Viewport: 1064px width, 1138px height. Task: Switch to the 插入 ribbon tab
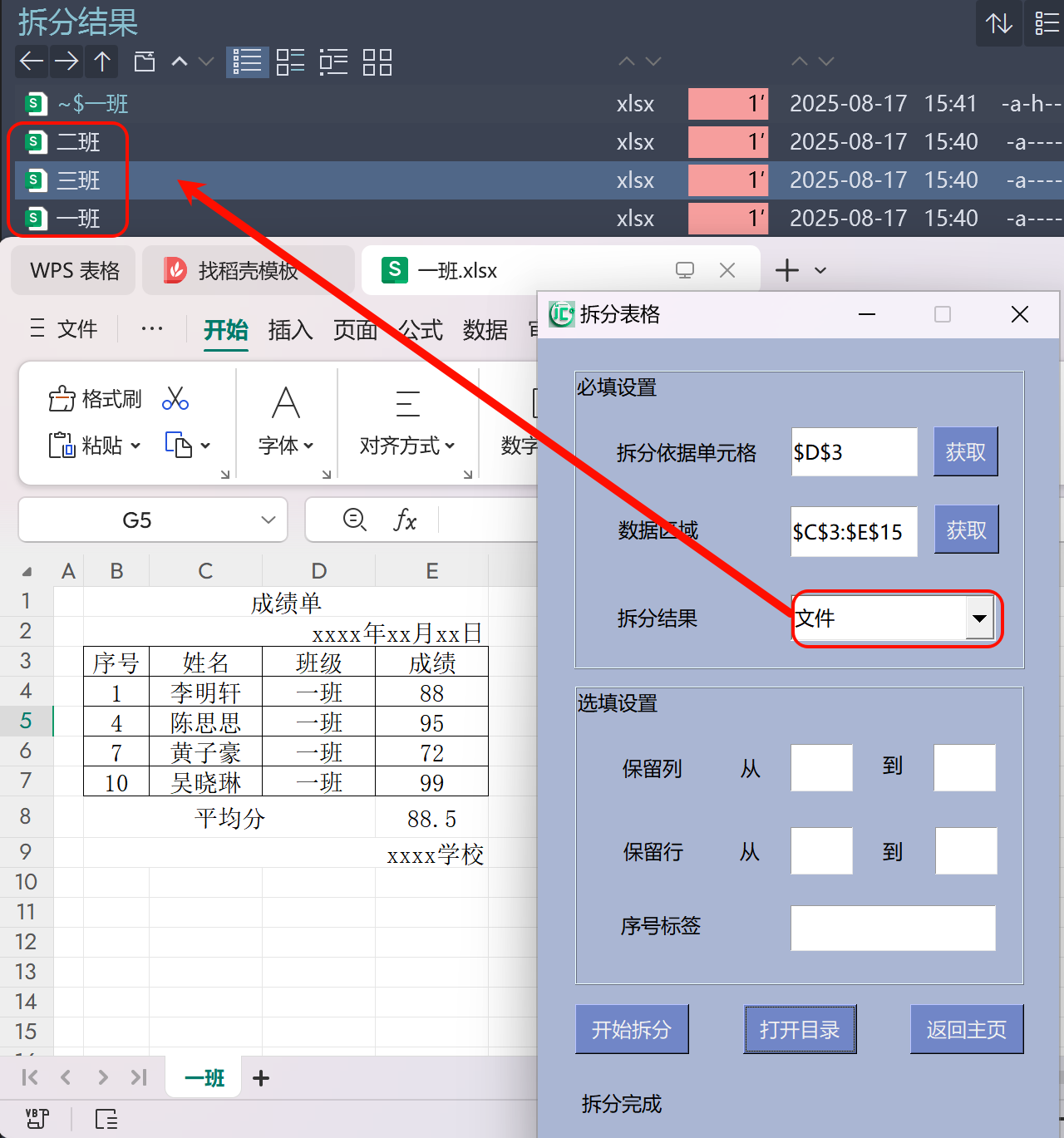(x=290, y=329)
